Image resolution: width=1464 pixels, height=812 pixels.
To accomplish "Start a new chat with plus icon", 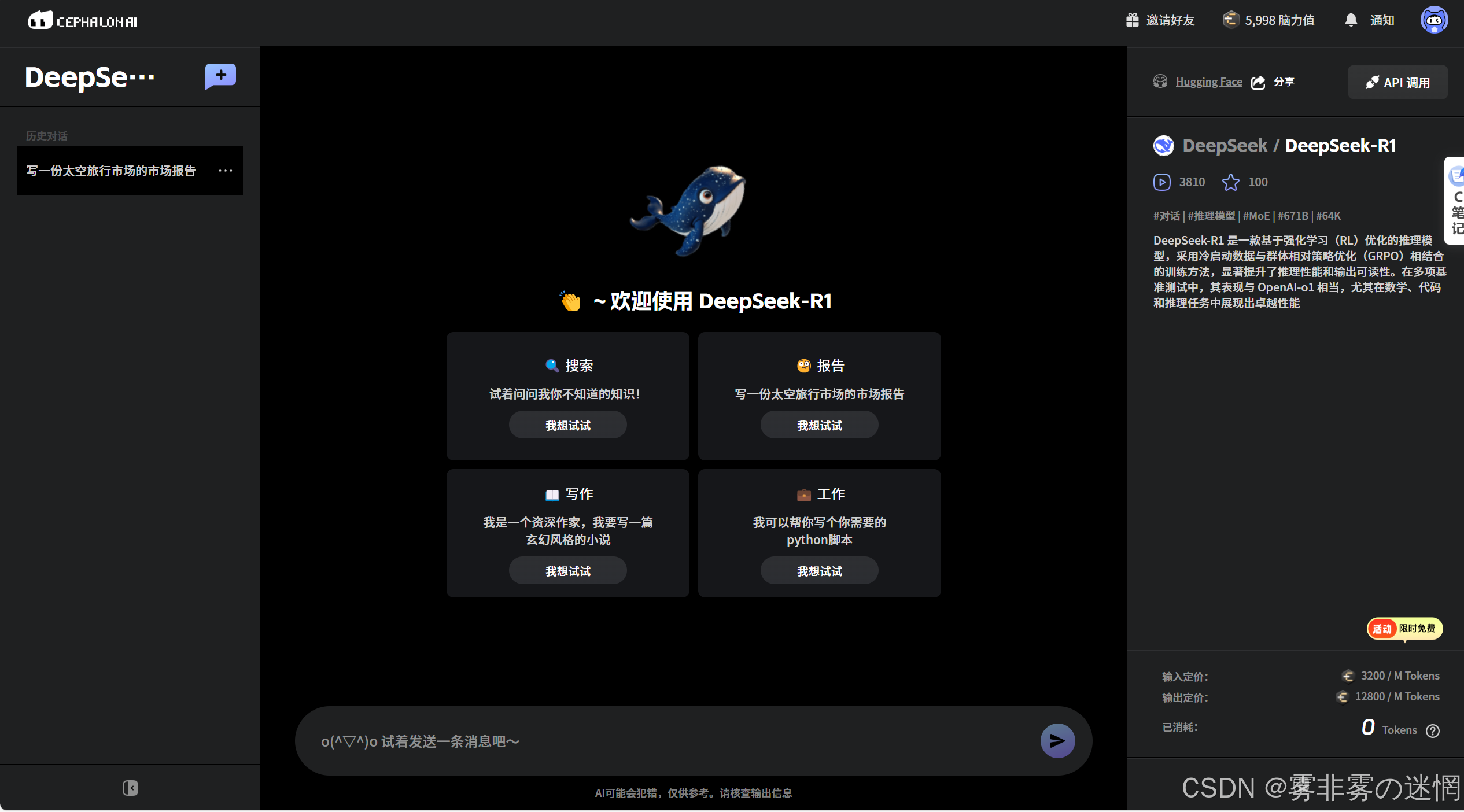I will click(x=220, y=76).
